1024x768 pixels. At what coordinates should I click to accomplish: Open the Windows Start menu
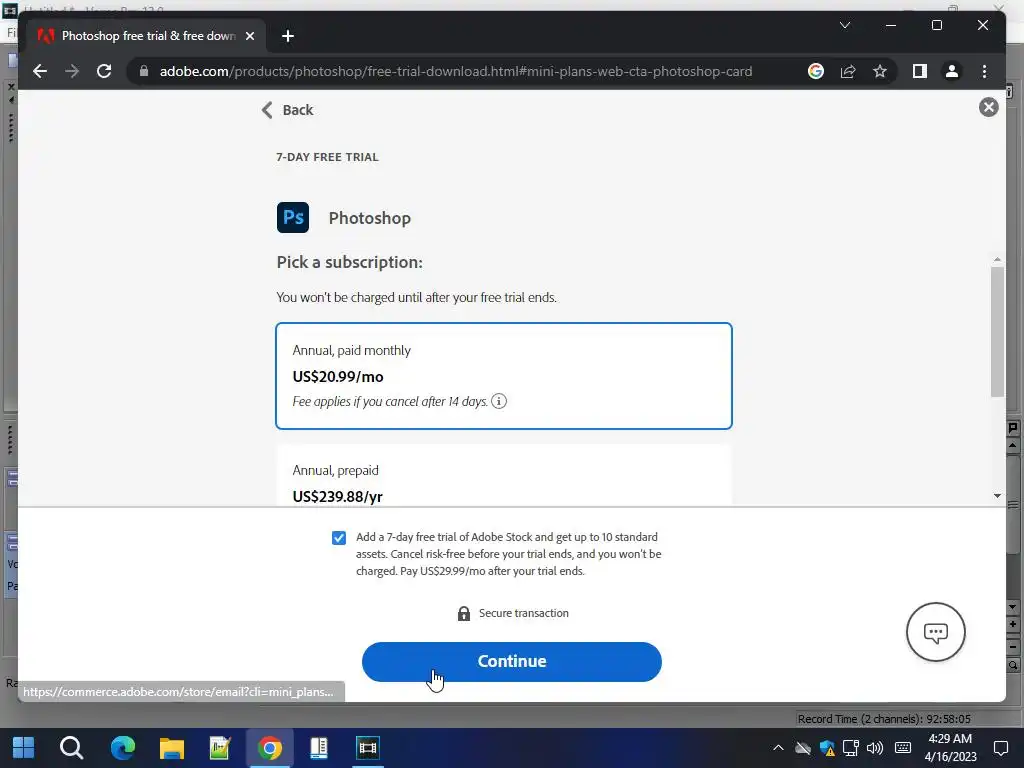24,748
